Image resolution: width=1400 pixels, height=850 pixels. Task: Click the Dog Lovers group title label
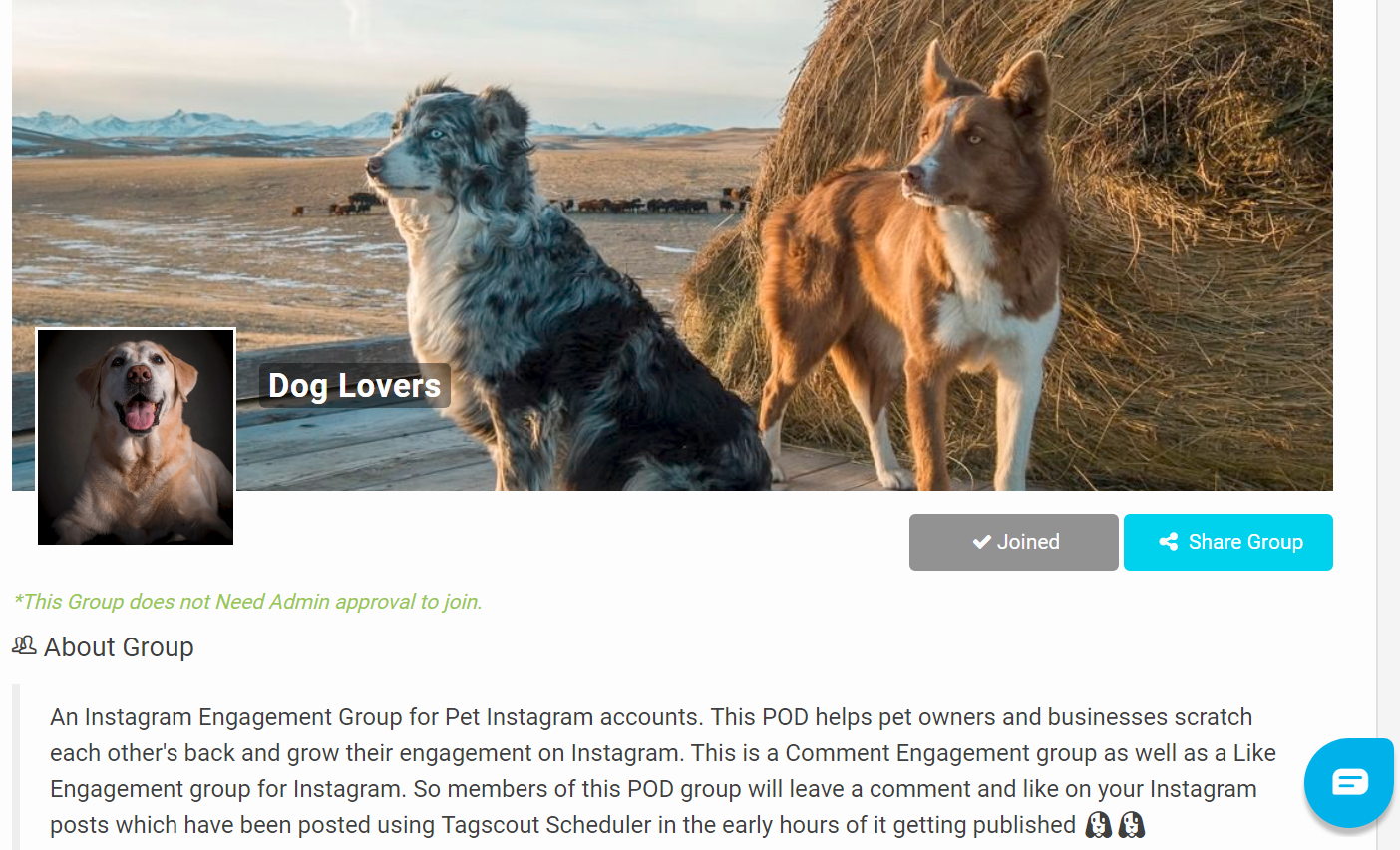(x=355, y=386)
